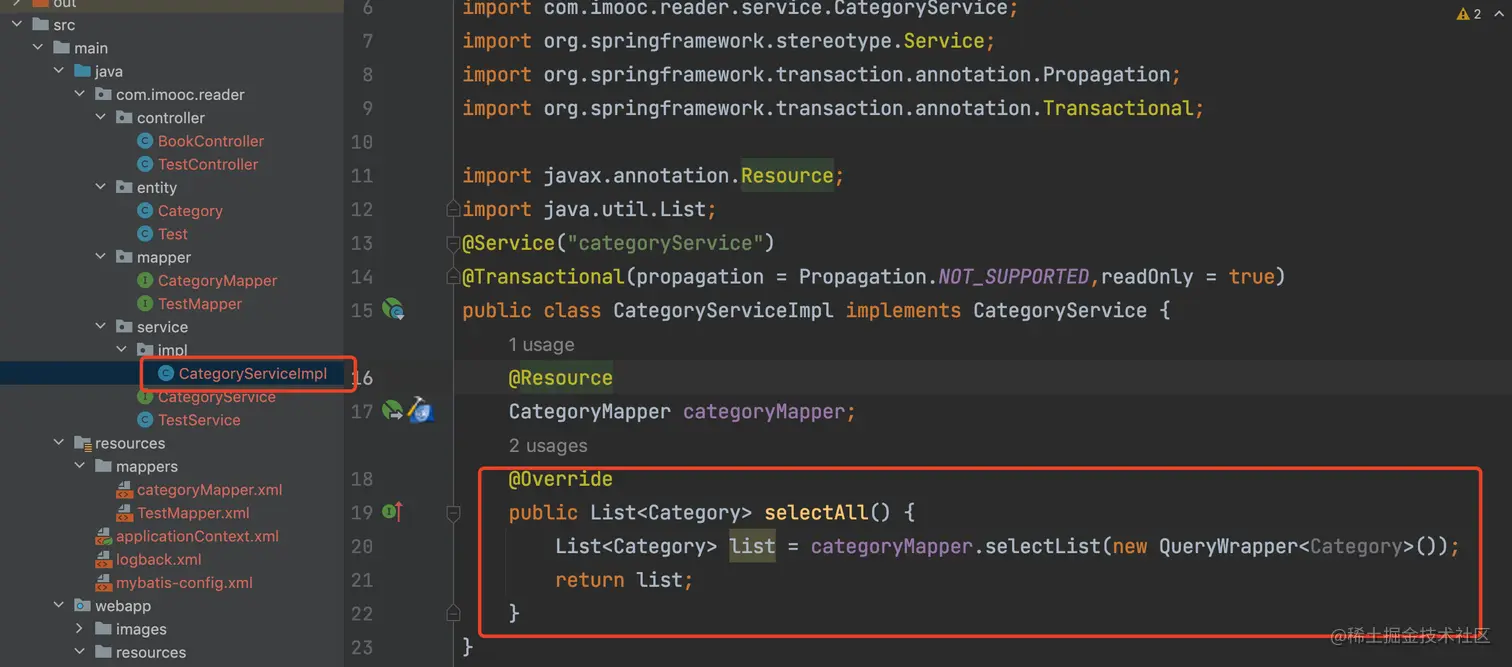Screen dimensions: 1512x667
Task: Collapse the mappers folder
Action: point(80,467)
